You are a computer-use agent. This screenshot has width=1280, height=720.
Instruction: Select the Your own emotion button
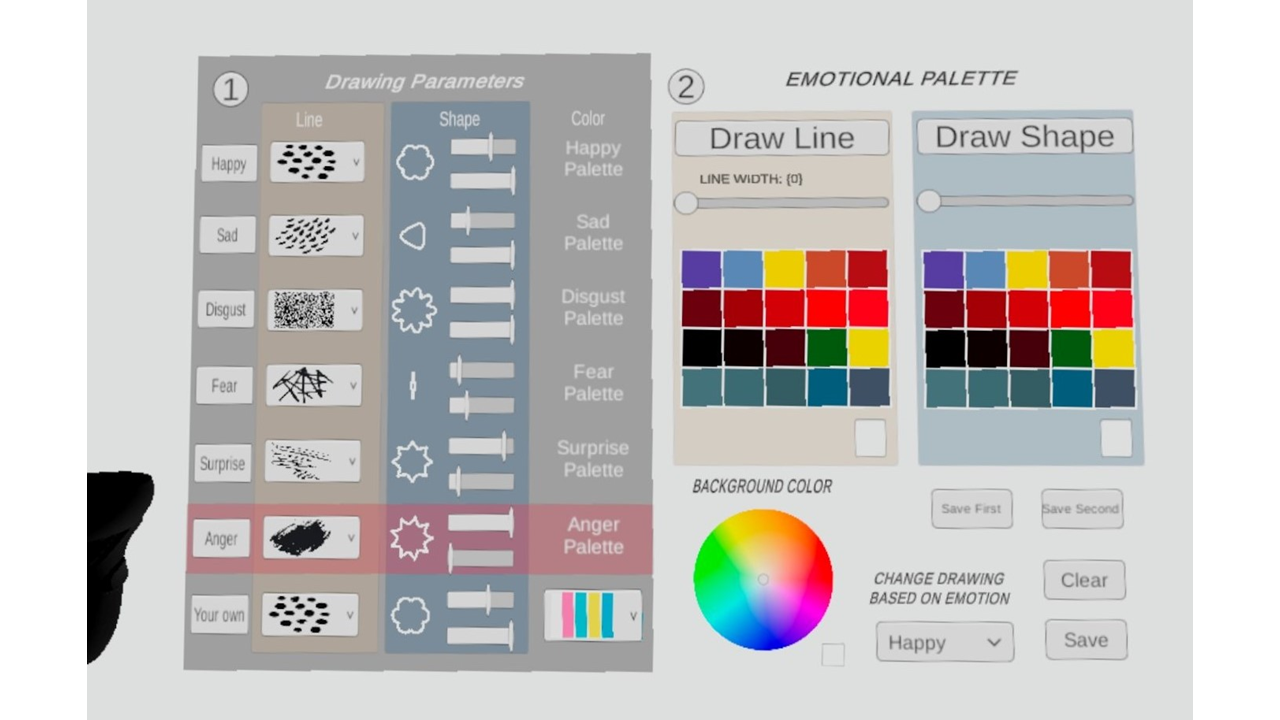[219, 615]
